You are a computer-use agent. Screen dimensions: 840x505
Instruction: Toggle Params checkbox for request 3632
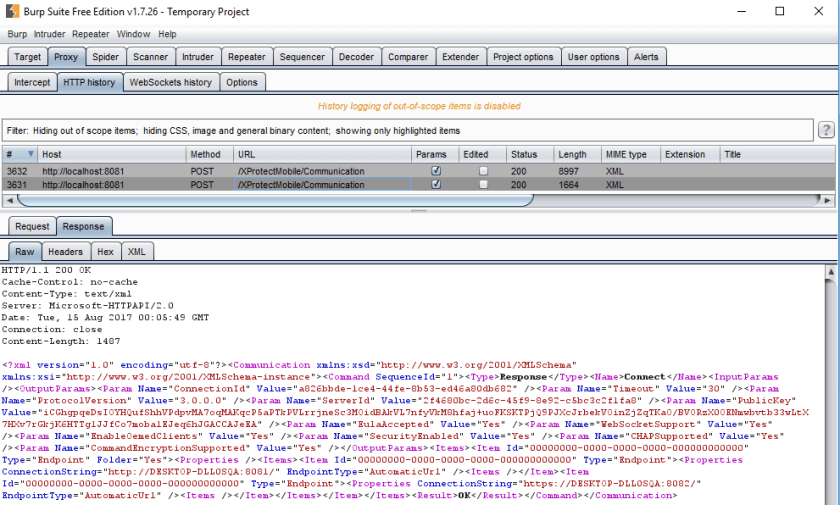coord(435,171)
